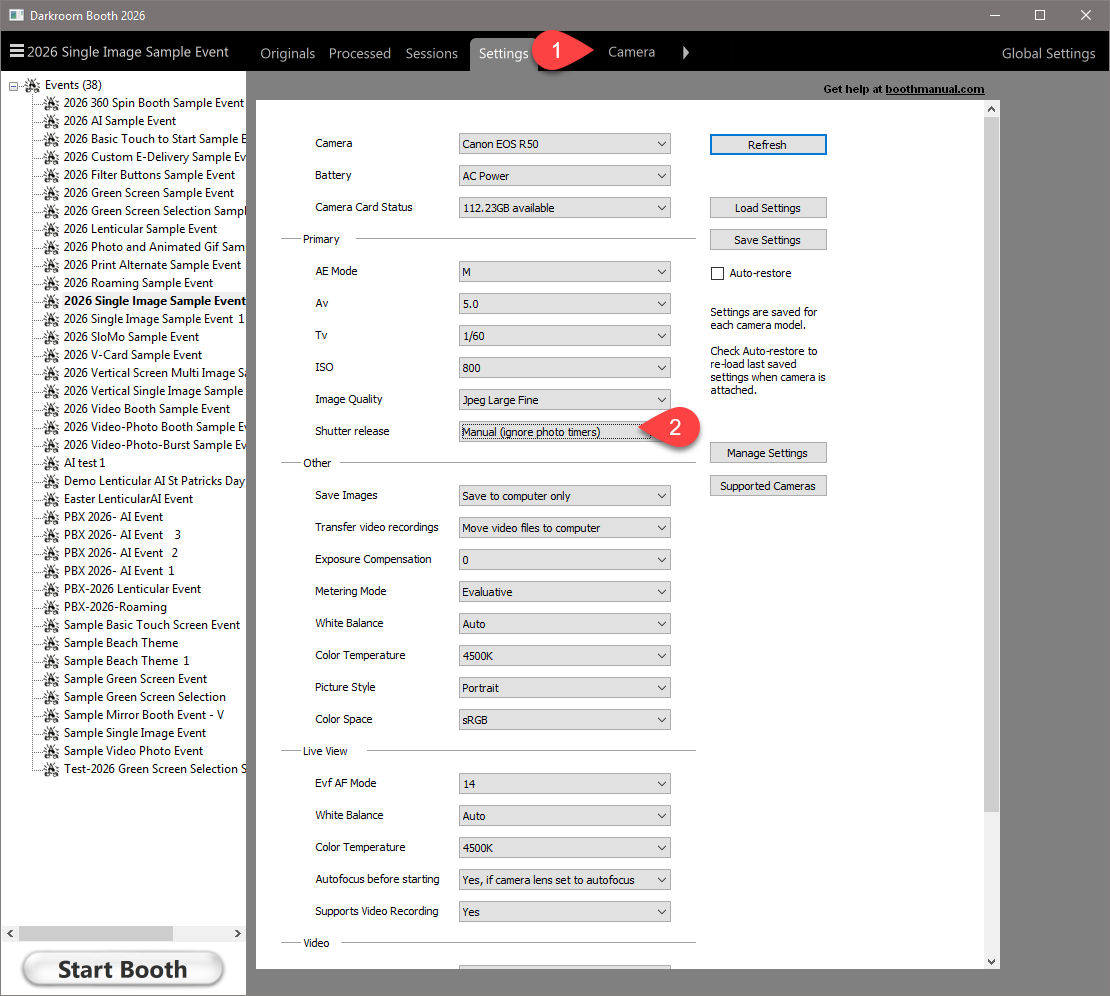Collapse the Events tree node

pyautogui.click(x=13, y=86)
